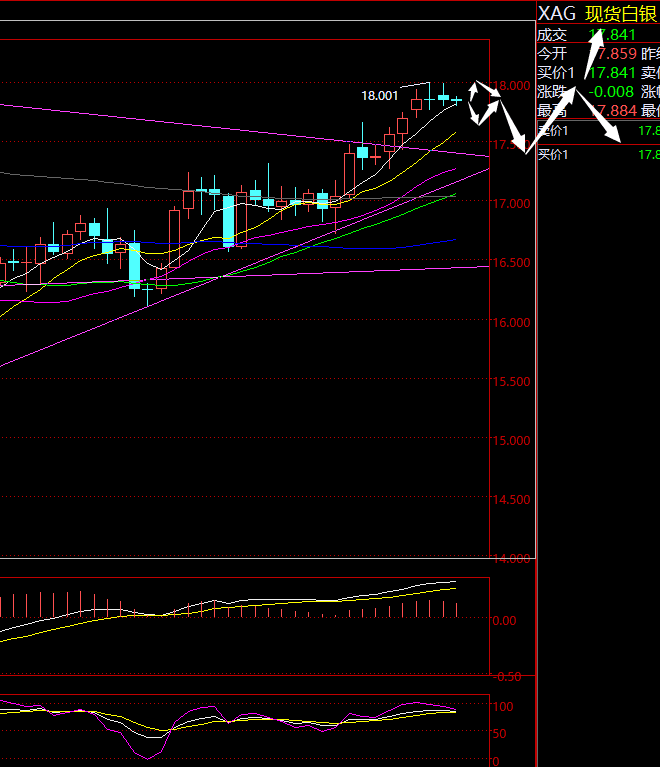Click the 14.000 price axis label
This screenshot has width=660, height=767.
click(511, 559)
